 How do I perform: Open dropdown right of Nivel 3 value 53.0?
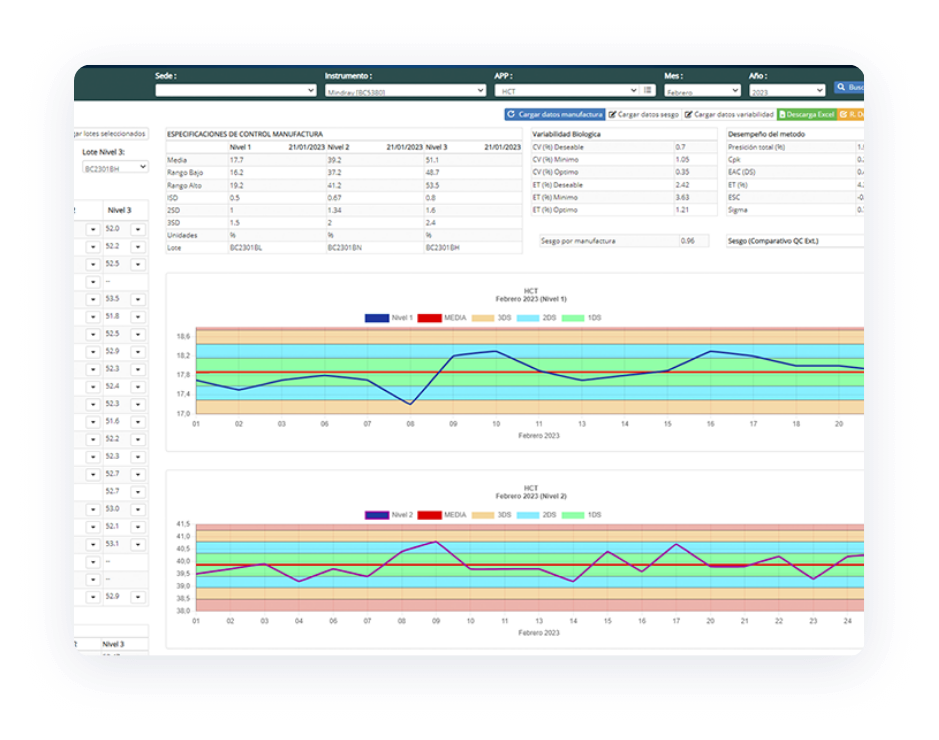coord(138,509)
